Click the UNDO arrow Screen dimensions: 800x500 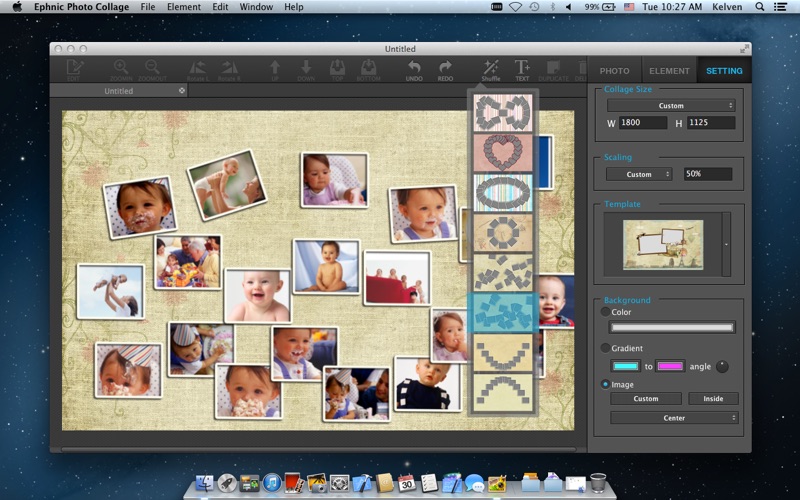click(x=414, y=70)
